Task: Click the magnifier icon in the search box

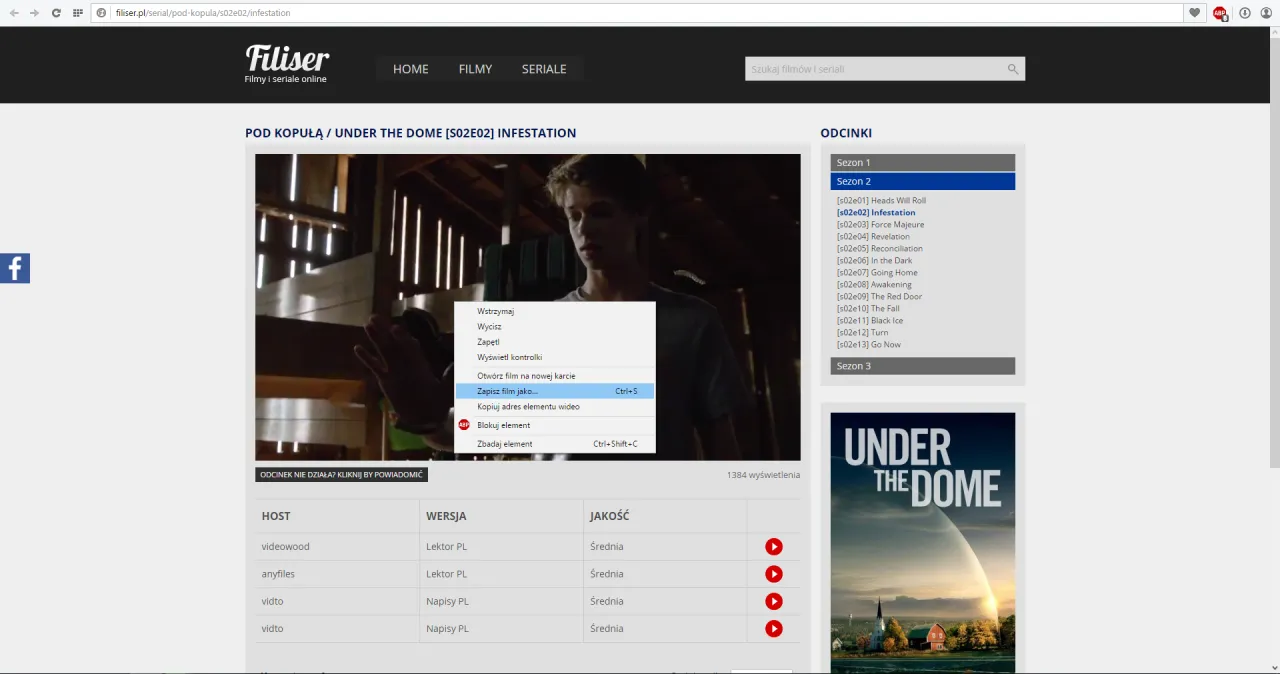Action: pos(1013,69)
